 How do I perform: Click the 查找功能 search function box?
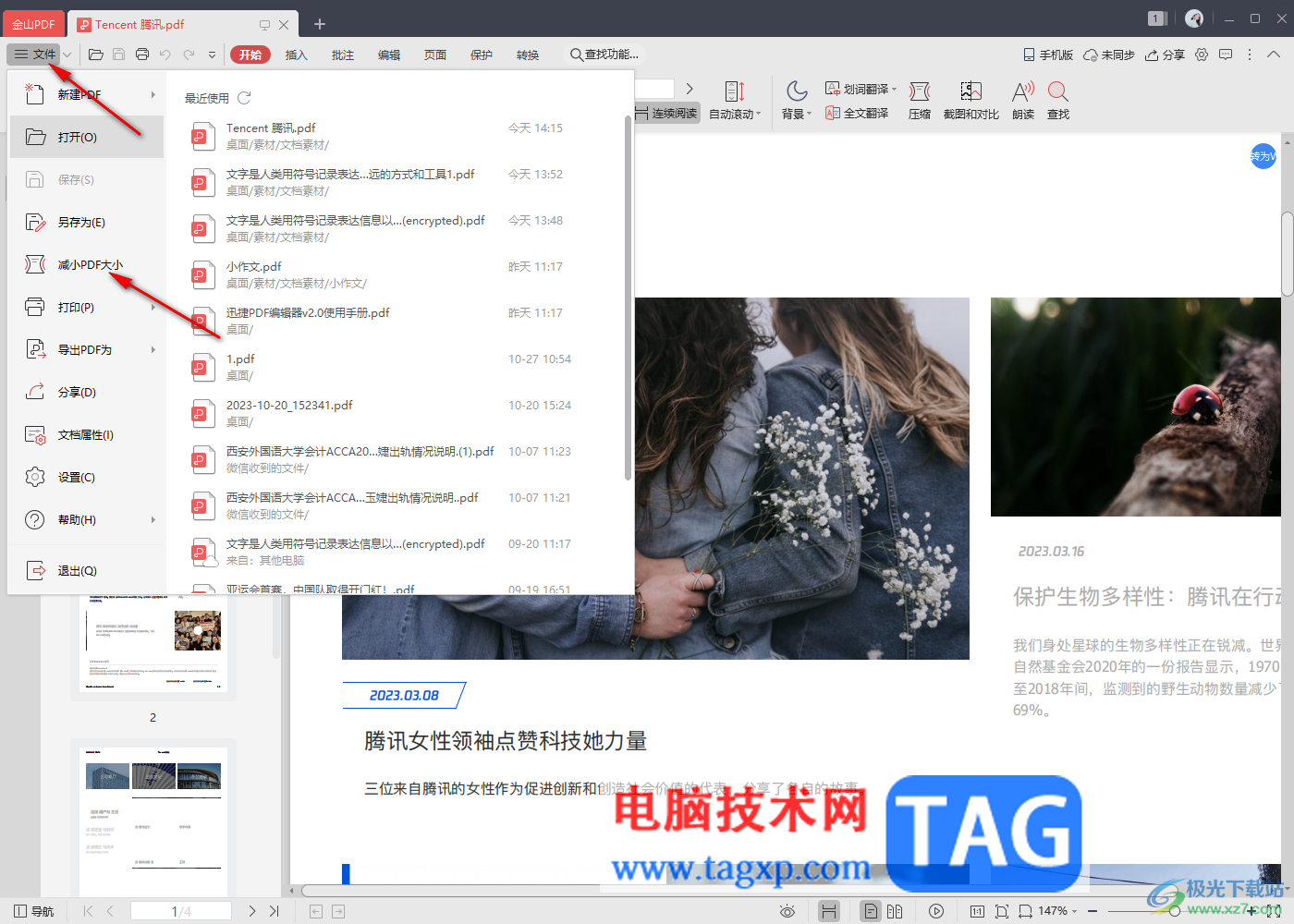pyautogui.click(x=604, y=55)
